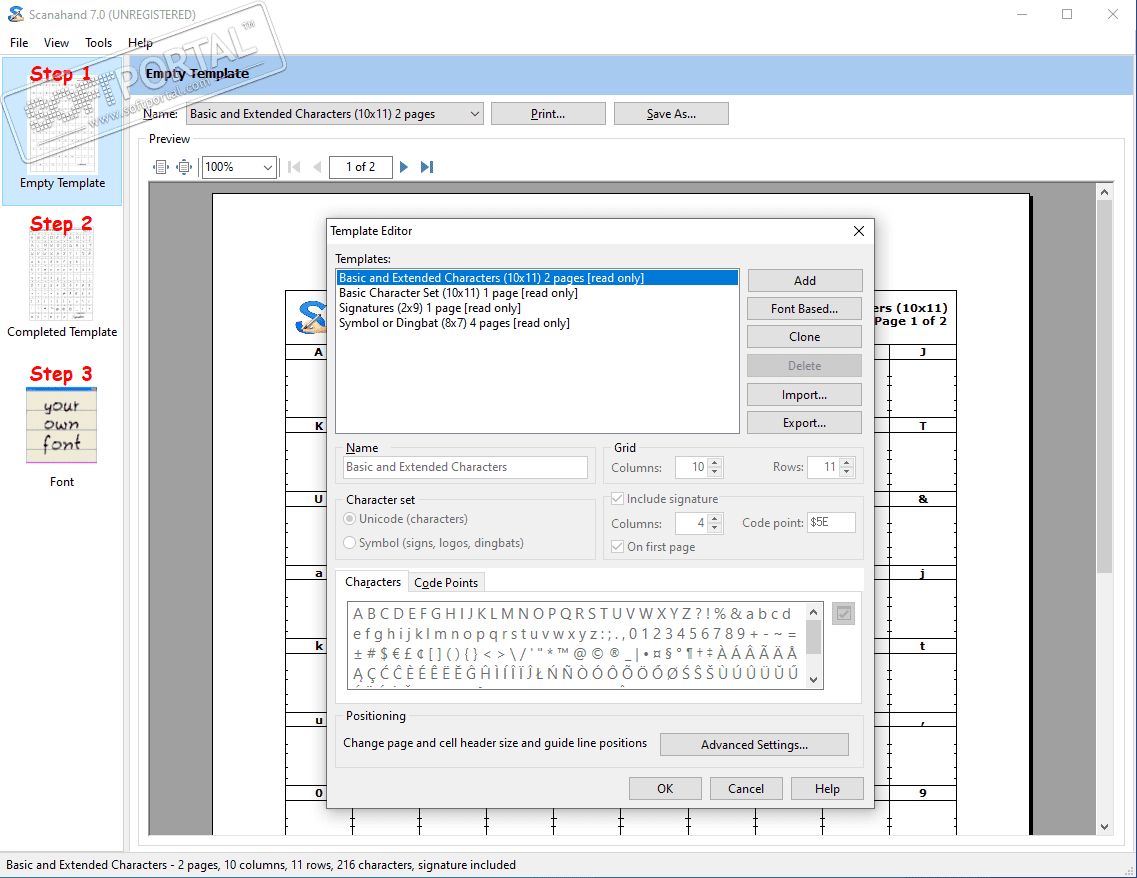The width and height of the screenshot is (1137, 878).
Task: Select Basic and Extended Characters (10x11) template
Action: [x=537, y=278]
